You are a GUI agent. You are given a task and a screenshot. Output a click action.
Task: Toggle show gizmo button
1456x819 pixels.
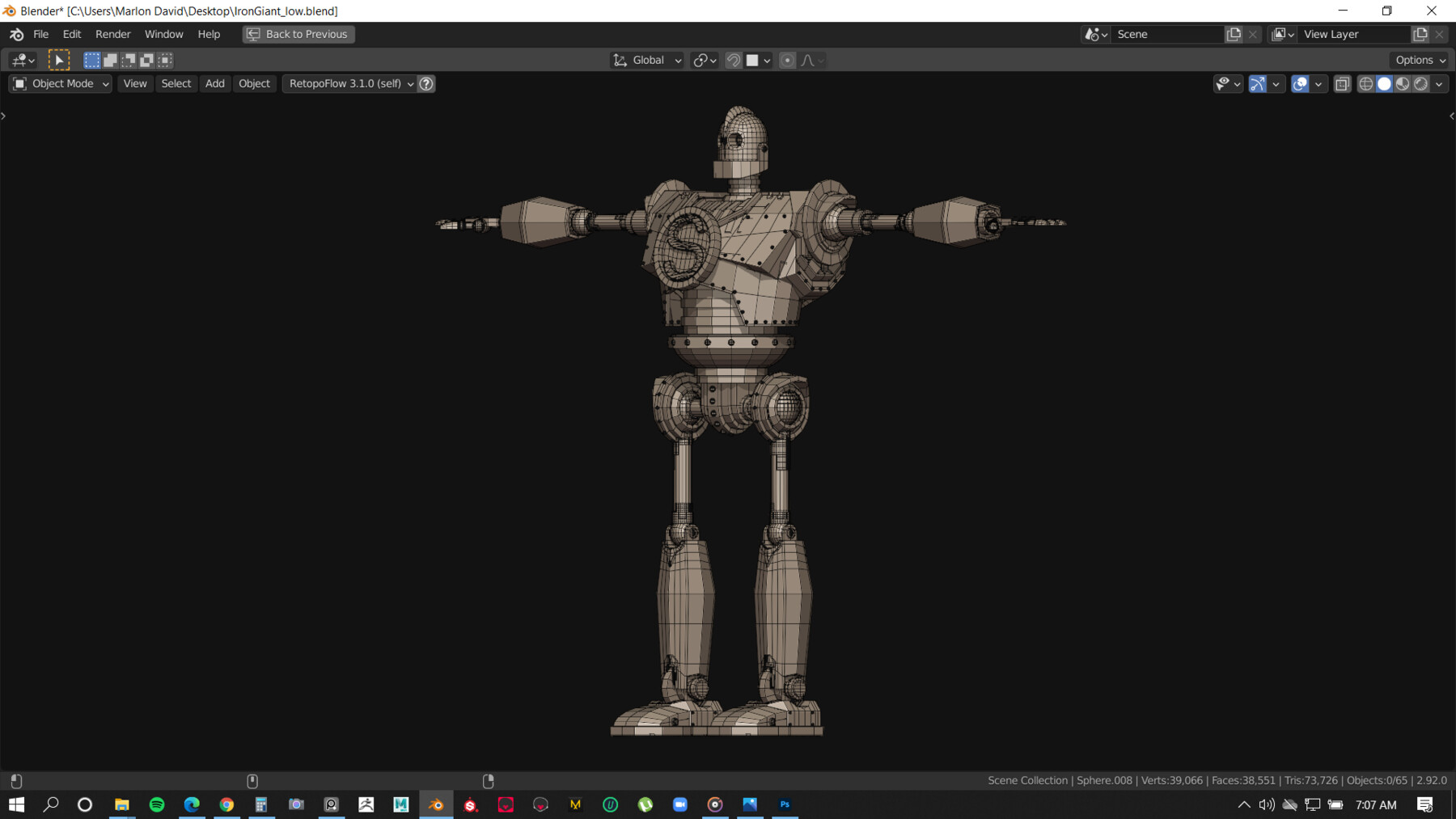click(x=1258, y=83)
